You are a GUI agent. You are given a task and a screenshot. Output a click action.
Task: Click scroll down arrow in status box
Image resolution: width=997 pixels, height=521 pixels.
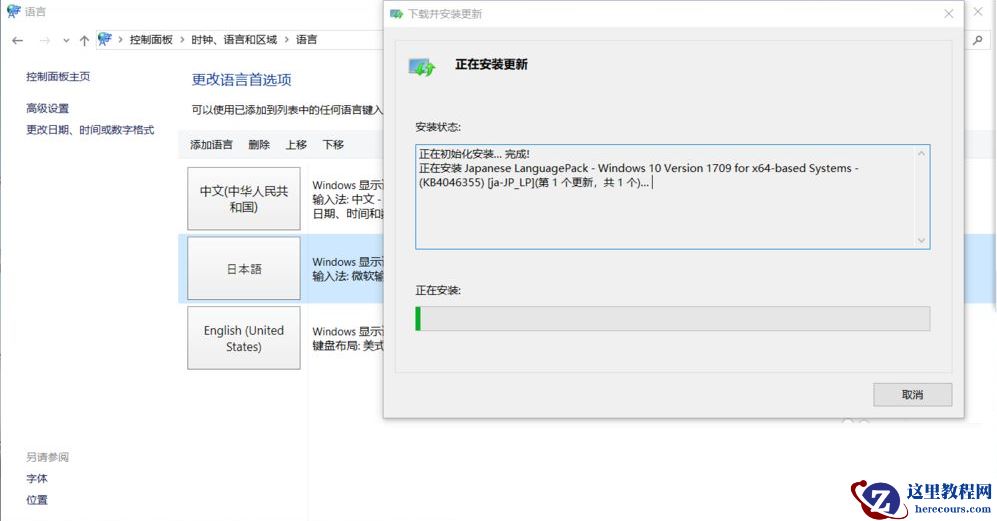point(921,240)
